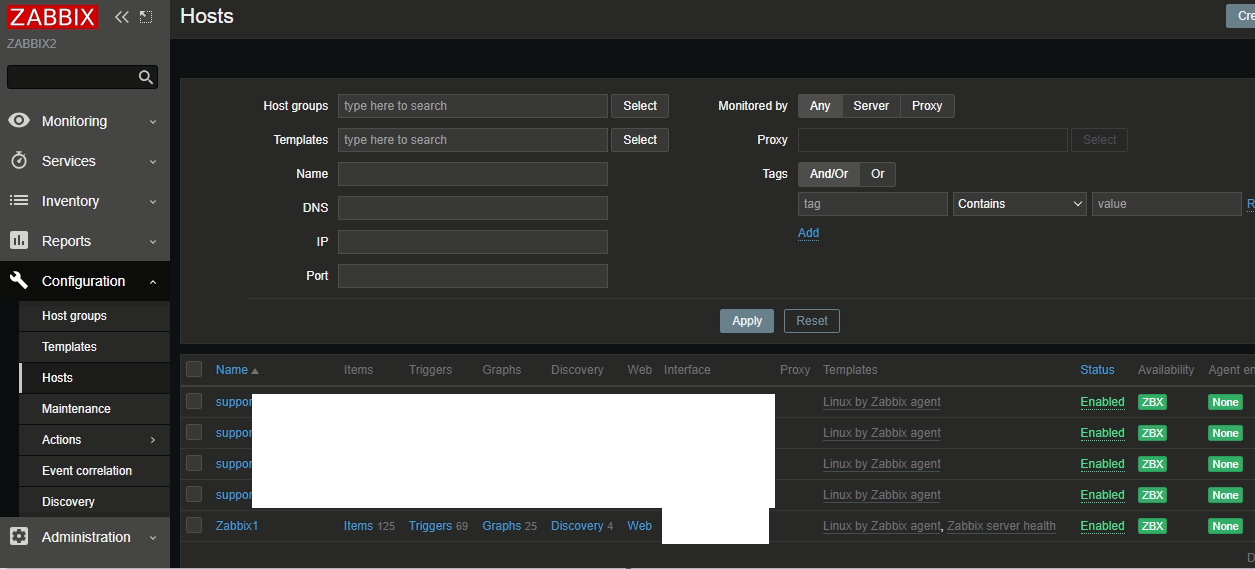Click the tag name field

(873, 204)
